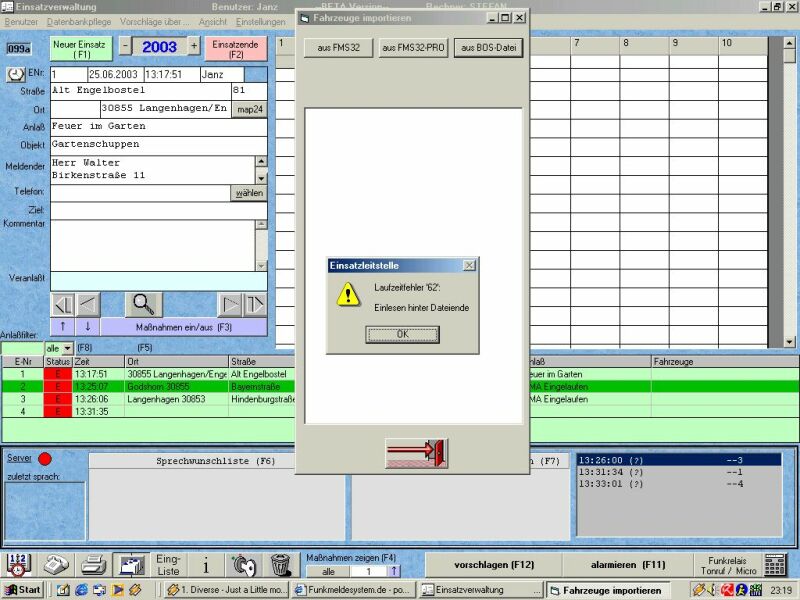
Task: Click the Windows Start button
Action: pos(22,590)
